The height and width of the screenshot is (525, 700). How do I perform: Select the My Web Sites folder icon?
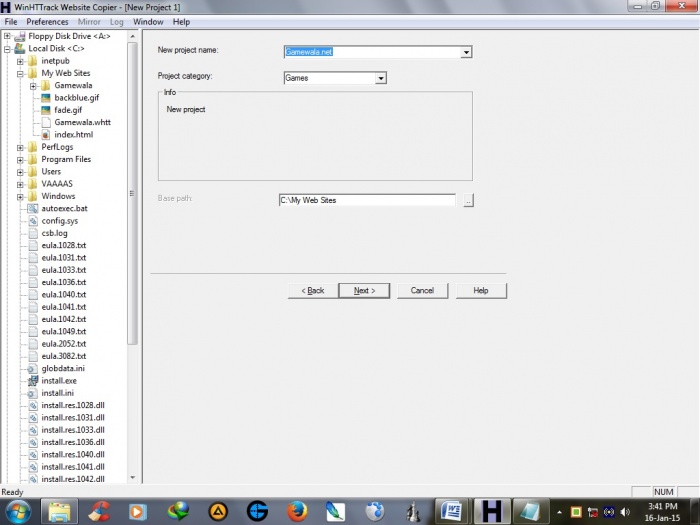click(33, 73)
